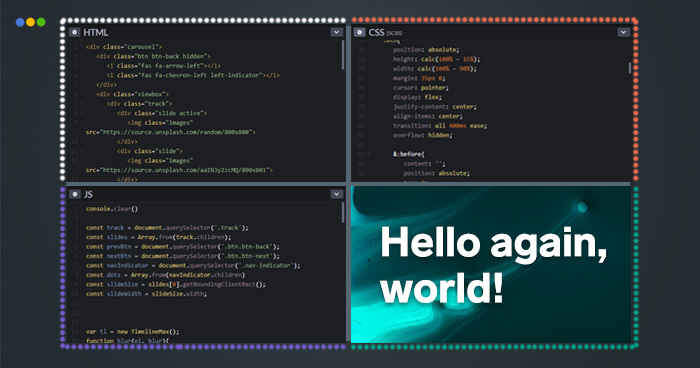Click the 'display: flex' line
700x368 pixels.
[x=417, y=97]
